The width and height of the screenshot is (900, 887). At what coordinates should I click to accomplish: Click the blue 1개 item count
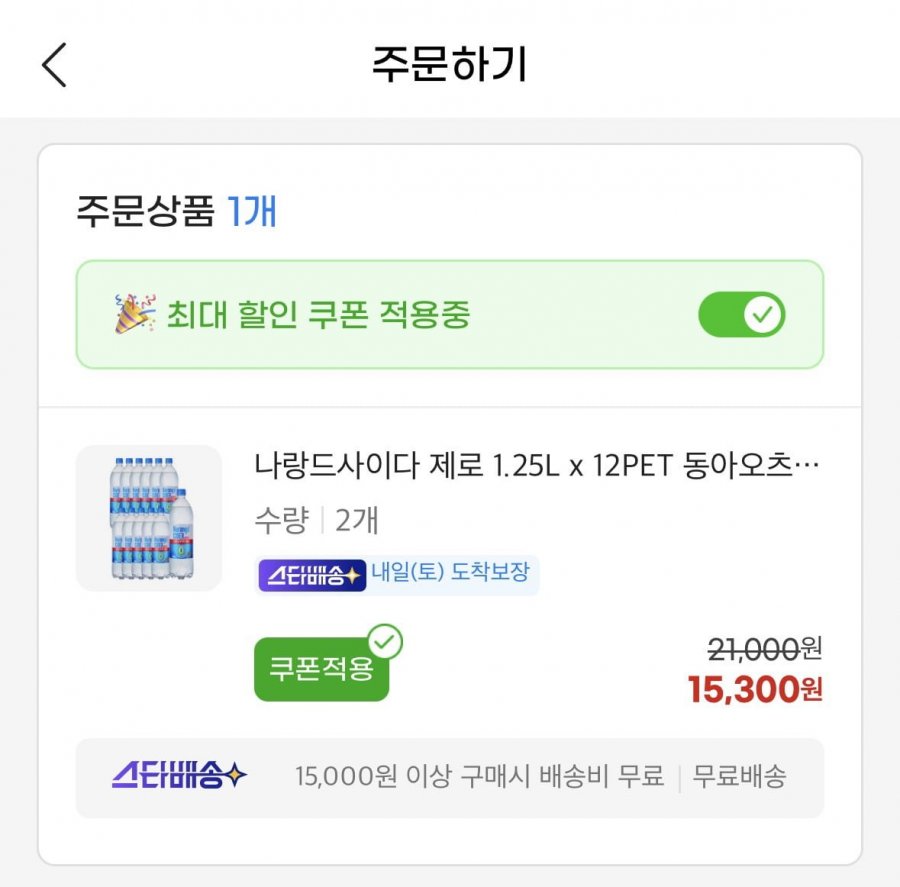tap(252, 212)
